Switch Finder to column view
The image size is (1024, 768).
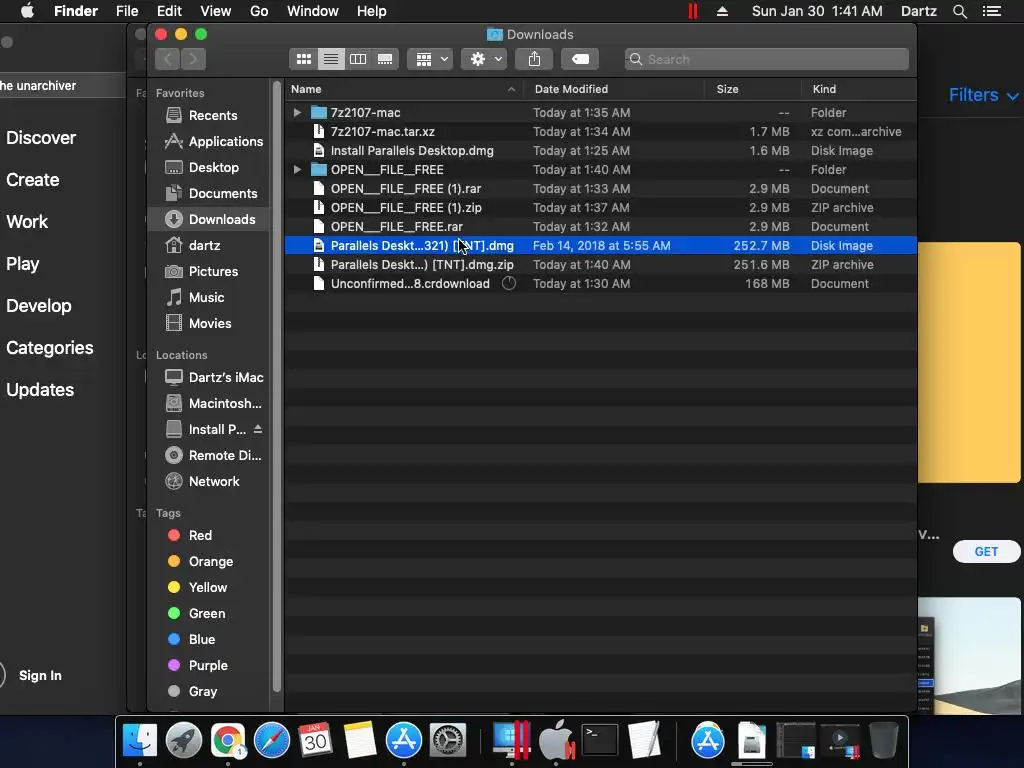358,59
